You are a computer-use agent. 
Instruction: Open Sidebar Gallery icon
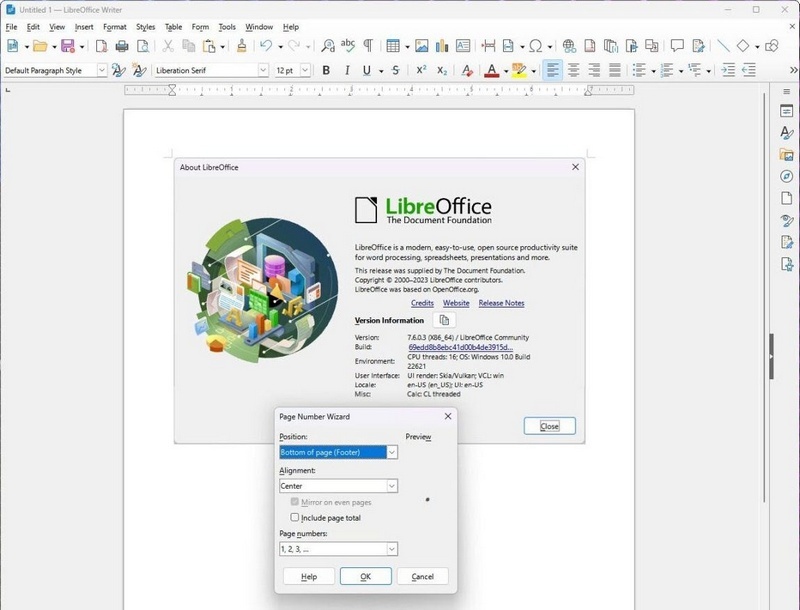coord(787,155)
